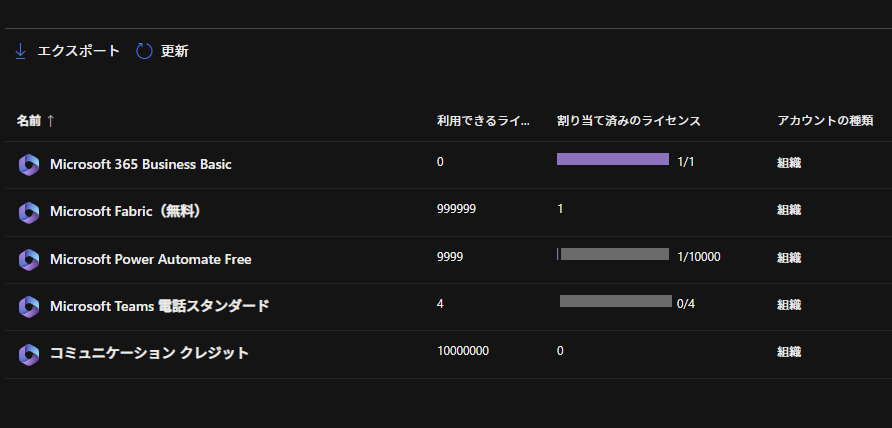Click available count 0 in Business Basic row
This screenshot has height=428, width=892.
440,162
